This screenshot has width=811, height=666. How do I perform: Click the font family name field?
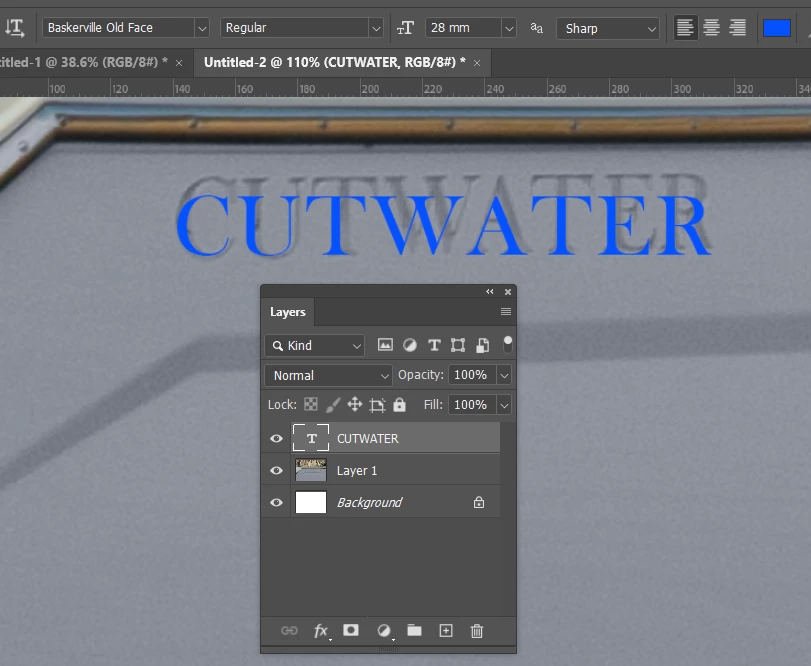pos(118,28)
